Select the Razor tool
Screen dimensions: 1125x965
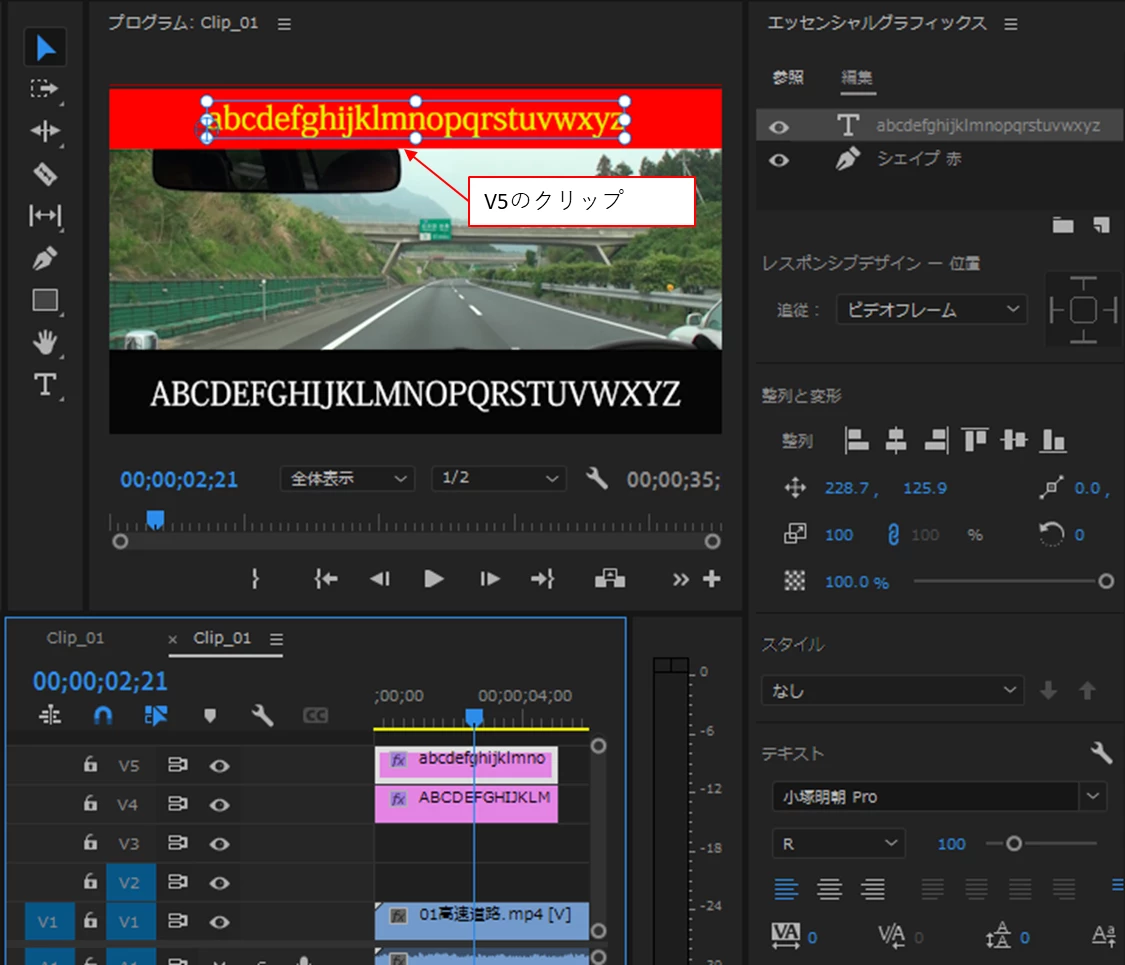(44, 174)
